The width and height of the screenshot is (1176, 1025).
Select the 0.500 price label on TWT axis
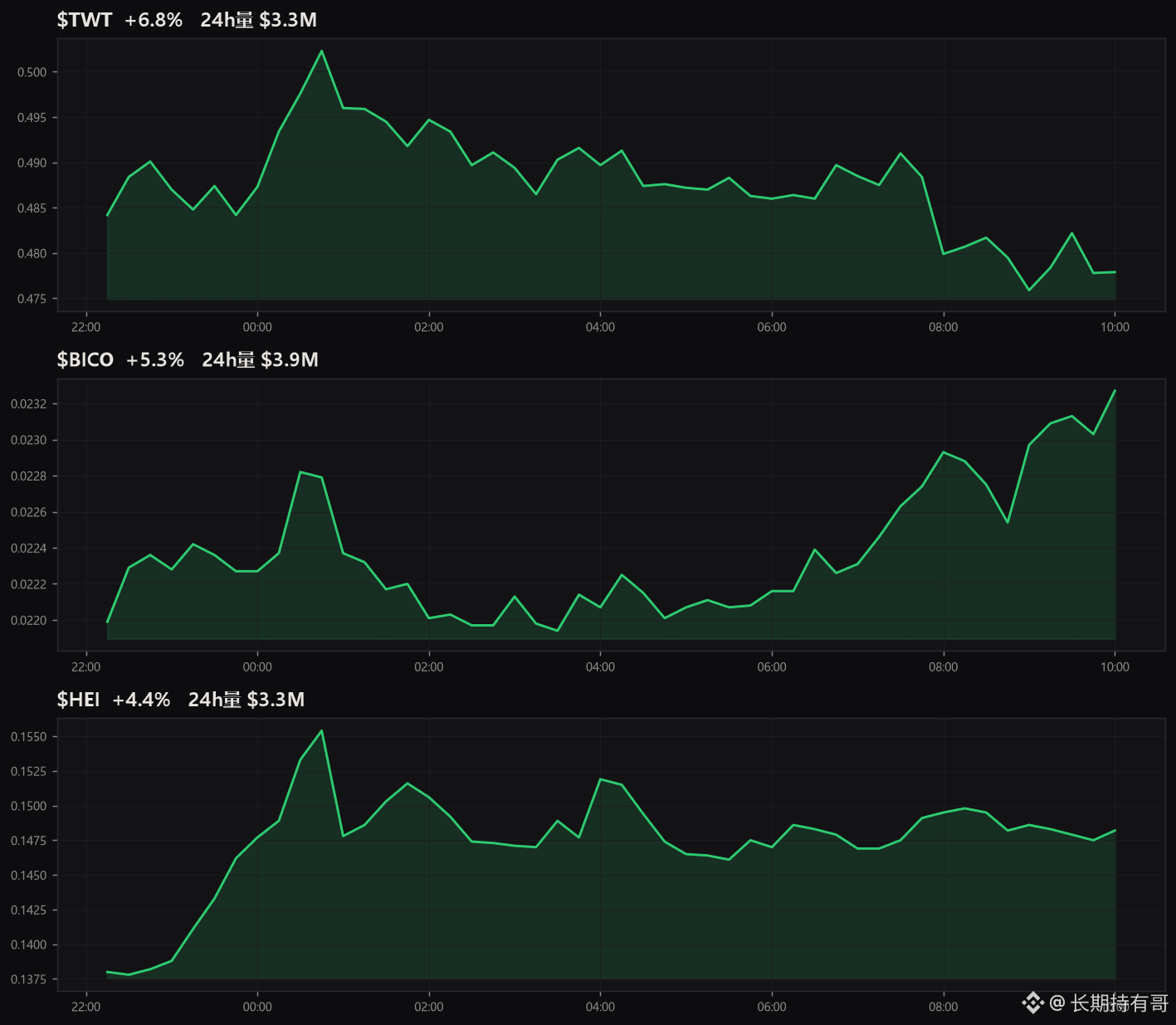[x=32, y=72]
